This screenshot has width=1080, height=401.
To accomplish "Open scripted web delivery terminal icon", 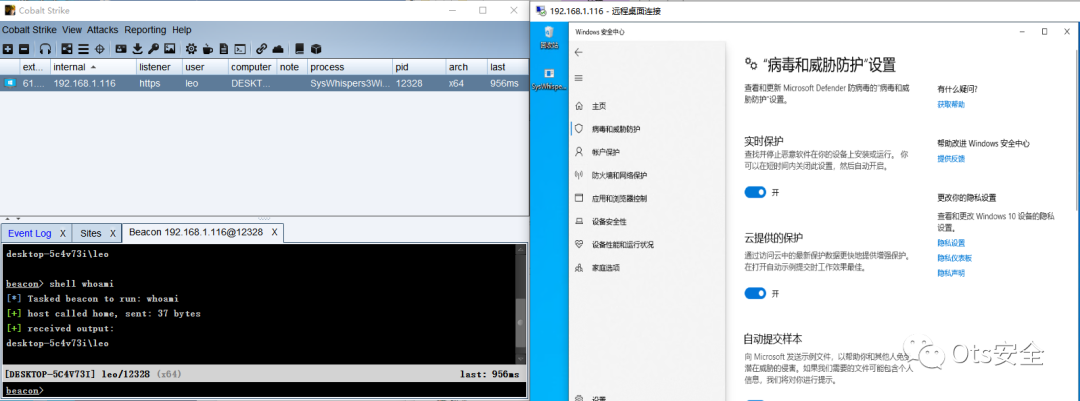I will coord(240,49).
